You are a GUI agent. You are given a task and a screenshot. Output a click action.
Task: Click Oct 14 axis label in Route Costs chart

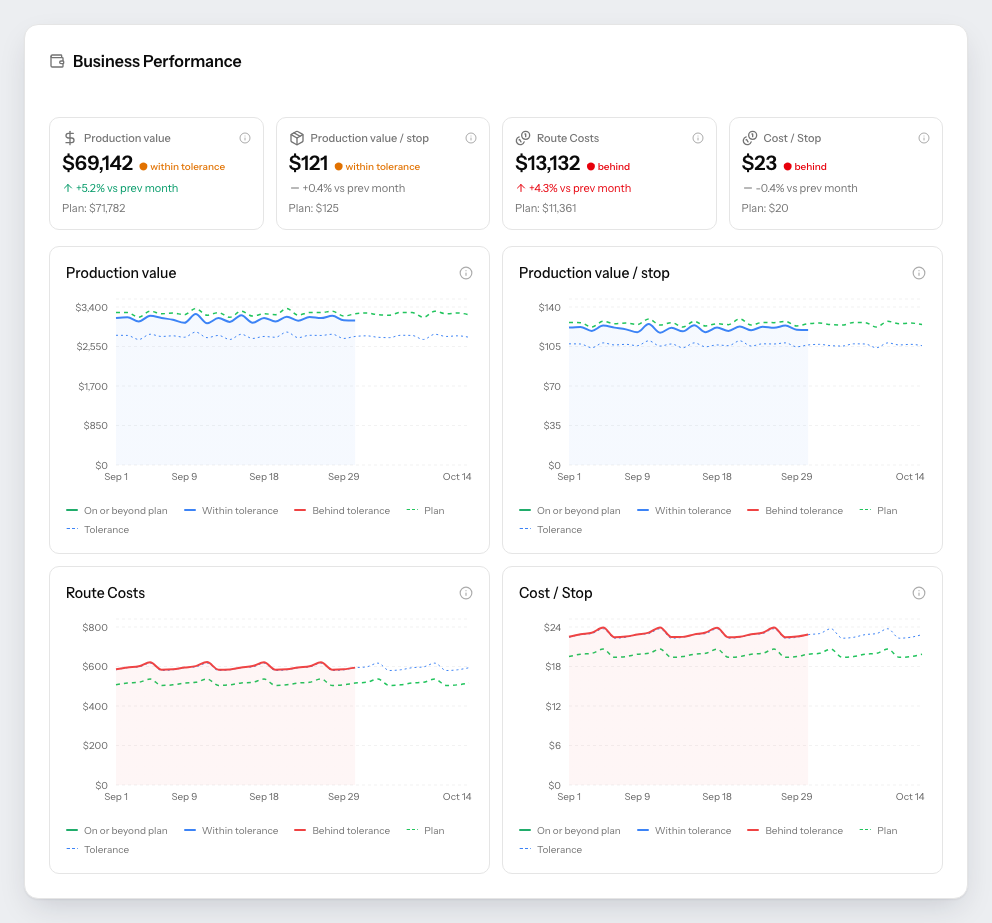coord(457,797)
